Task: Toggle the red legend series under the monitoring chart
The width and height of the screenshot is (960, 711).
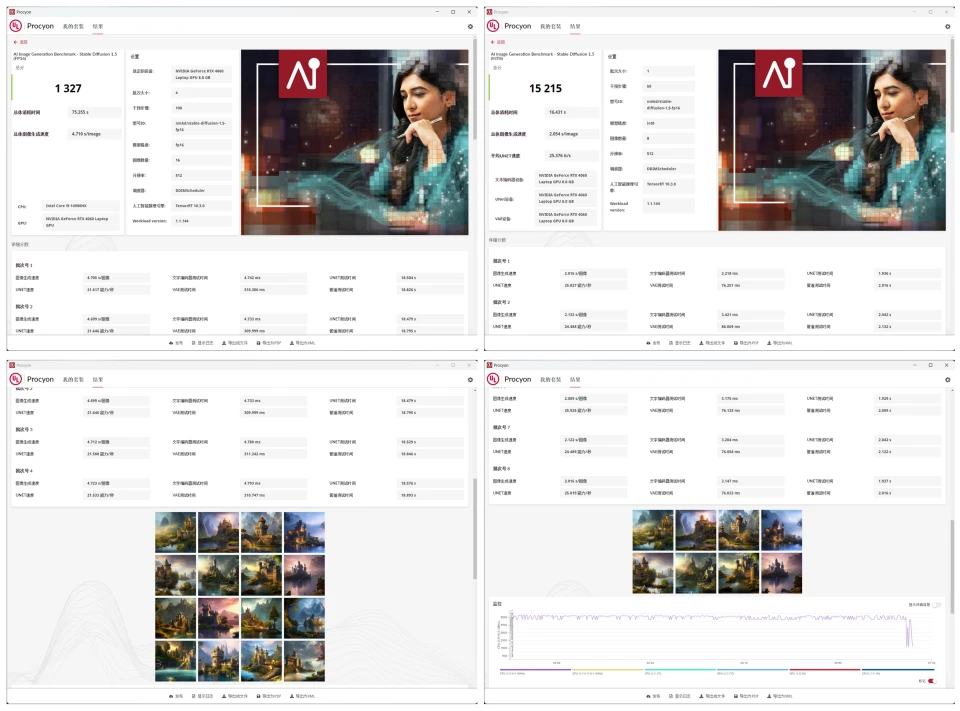Action: 825,671
